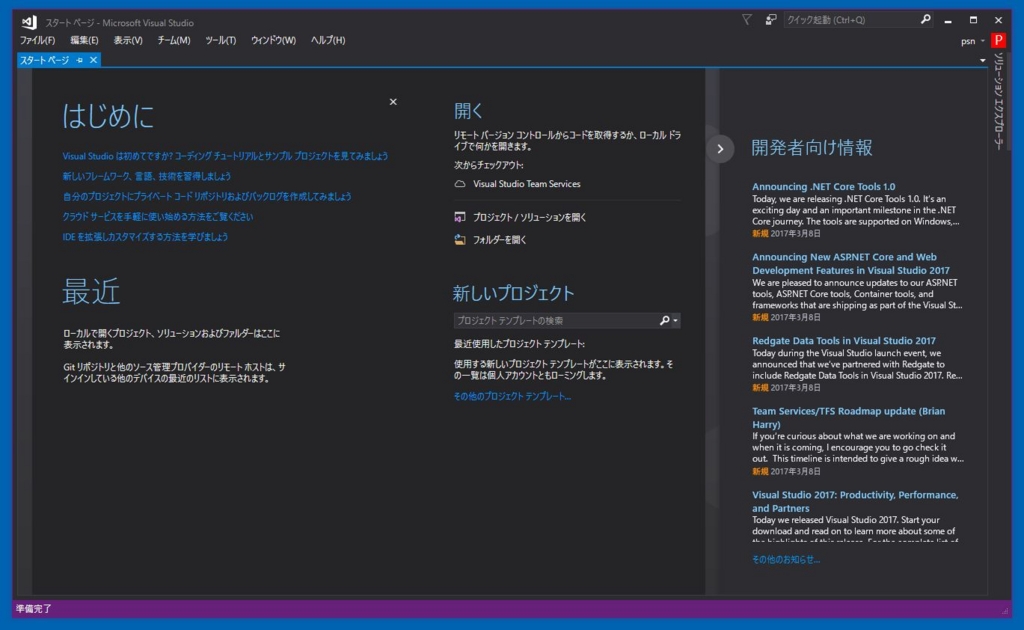Open the ソリューション エクスプローラー side tab
1024x630 pixels.
pyautogui.click(x=998, y=102)
